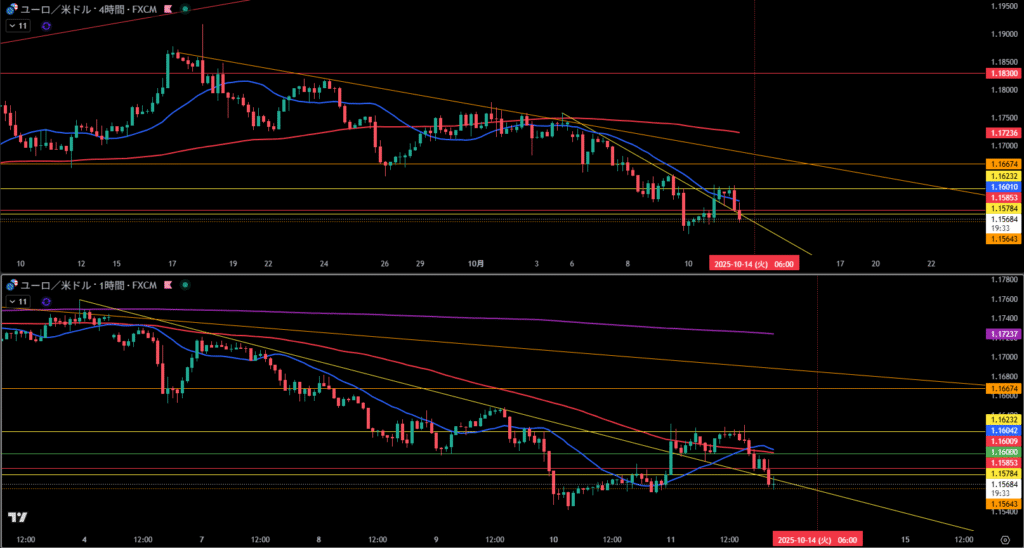The image size is (1024, 548).
Task: Open the ユーロ/米ドル 4時間 symbol title
Action: [x=88, y=8]
